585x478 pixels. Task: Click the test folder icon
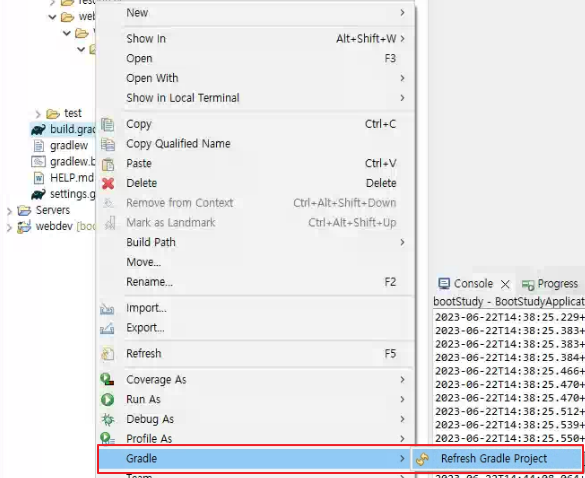[53, 113]
